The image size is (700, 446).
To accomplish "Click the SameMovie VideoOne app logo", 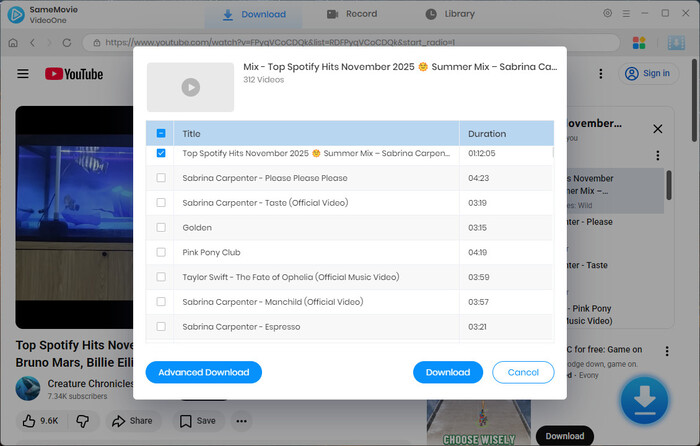I will (x=16, y=14).
